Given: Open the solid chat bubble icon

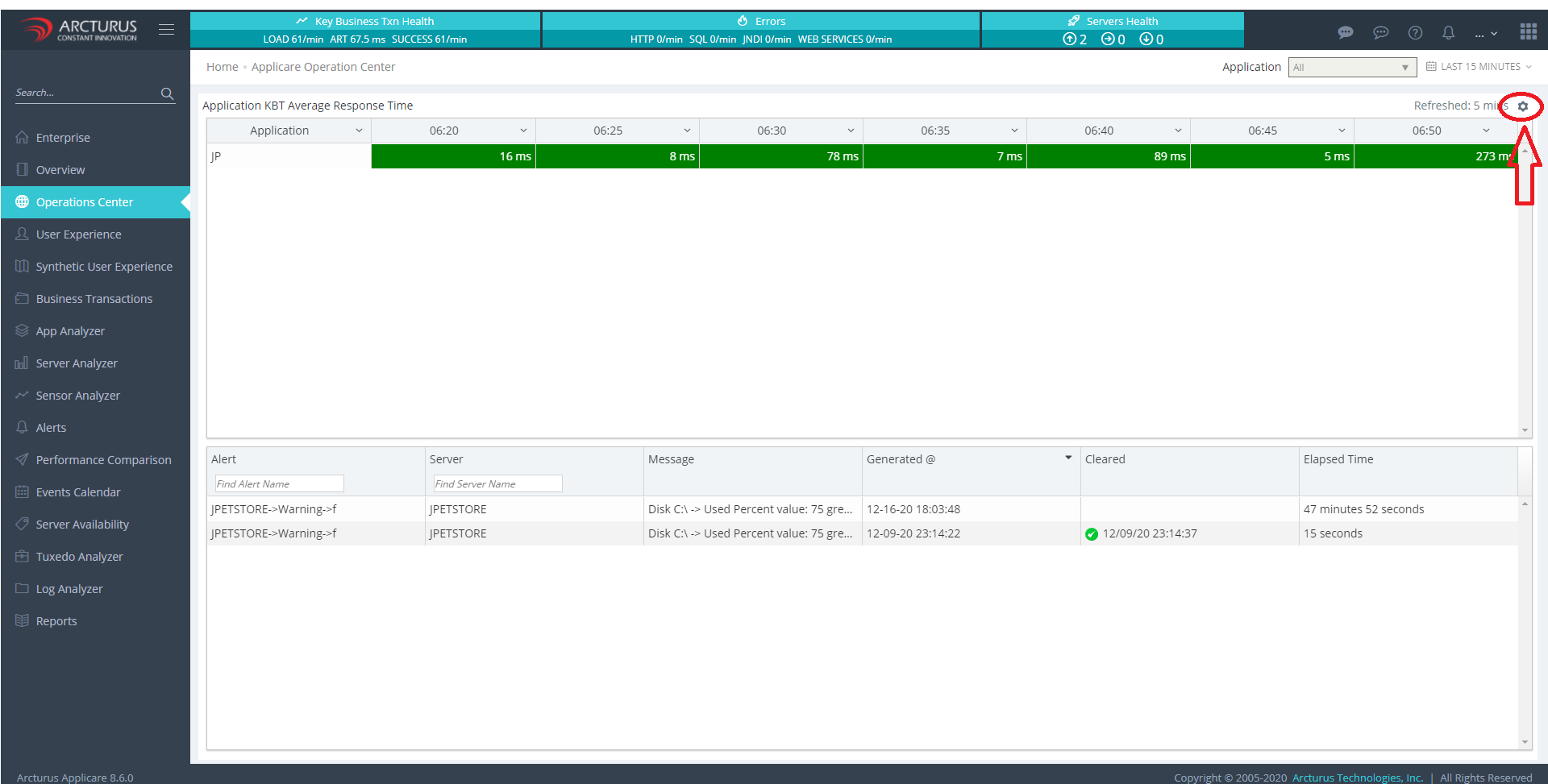Looking at the screenshot, I should [x=1346, y=33].
